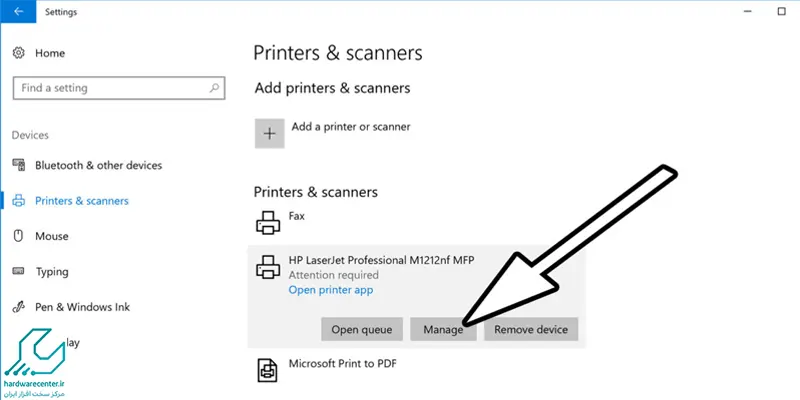
Task: Click the back arrow in Settings title bar
Action: [18, 12]
